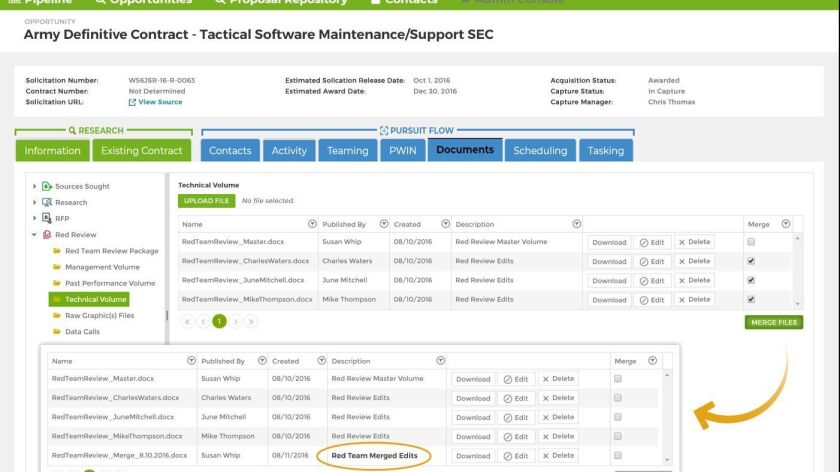Open Documents tab

click(465, 149)
